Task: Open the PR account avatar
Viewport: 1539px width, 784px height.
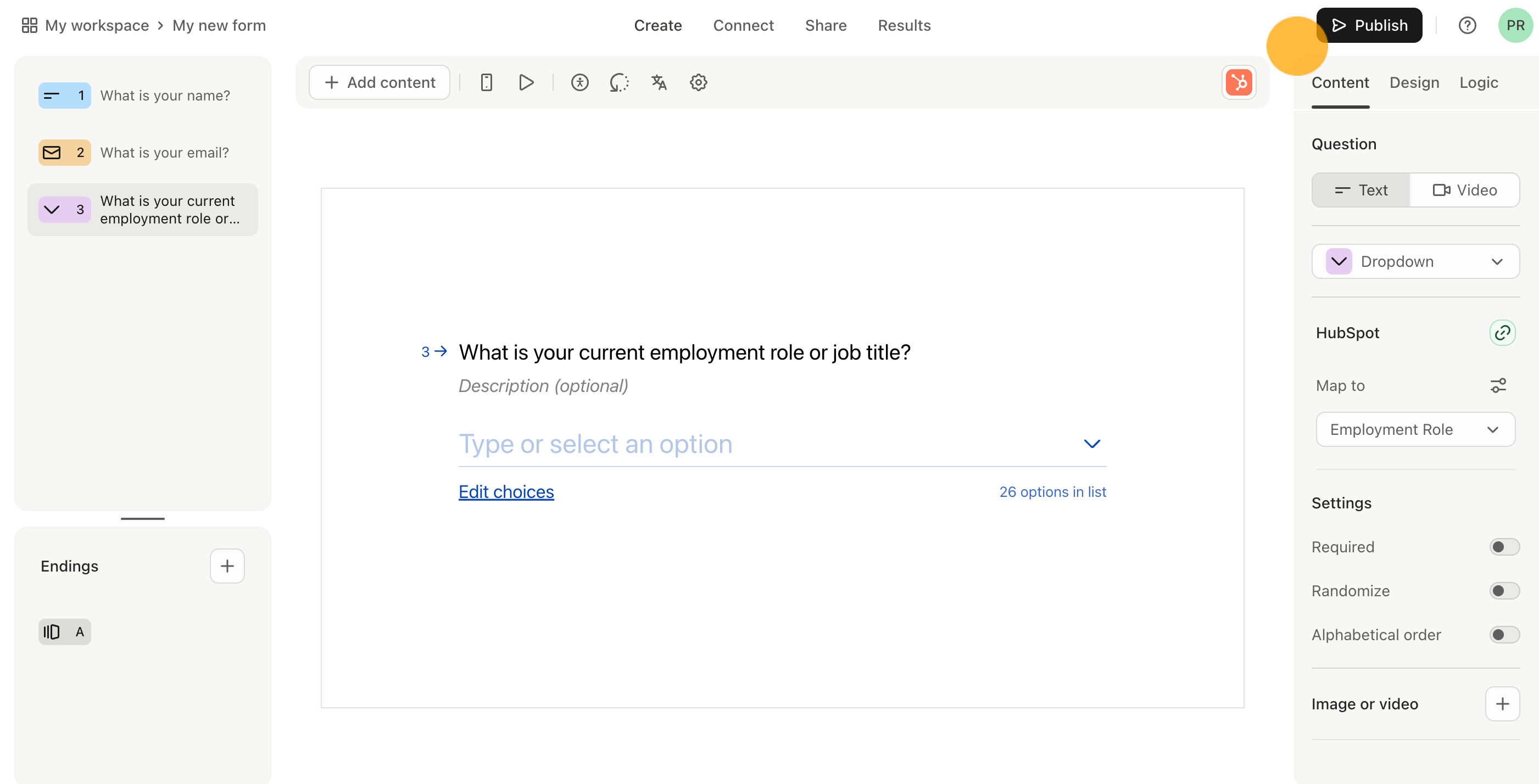Action: (1515, 25)
